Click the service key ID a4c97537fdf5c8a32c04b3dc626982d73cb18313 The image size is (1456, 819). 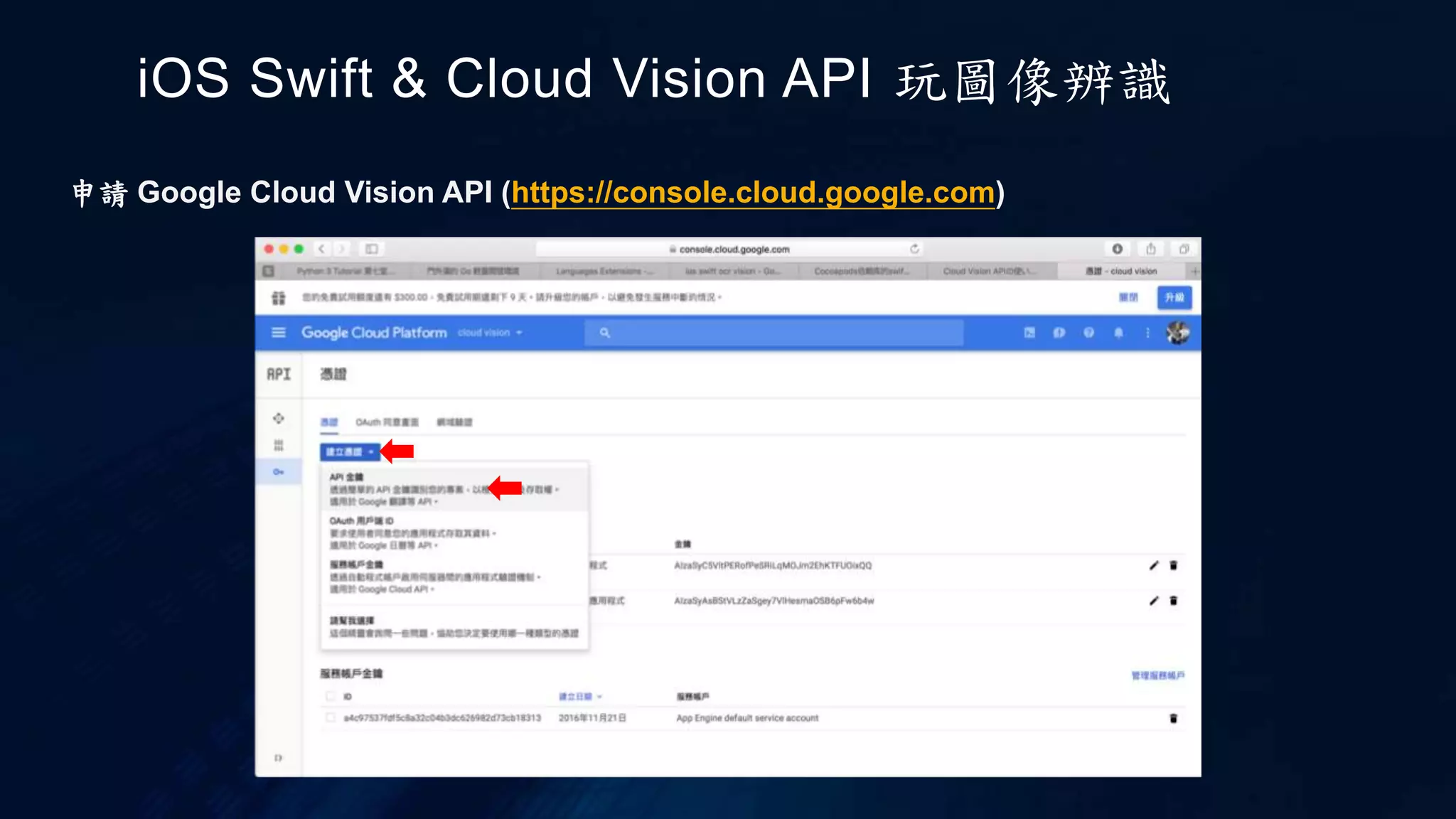point(442,719)
